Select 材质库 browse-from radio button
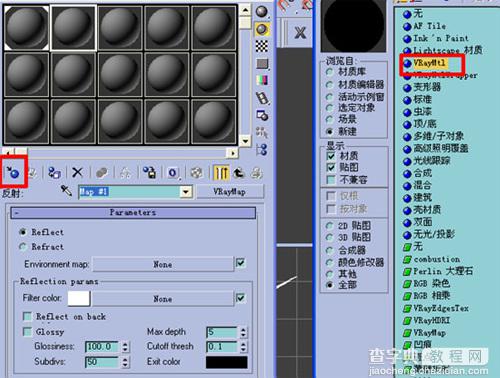 point(330,72)
